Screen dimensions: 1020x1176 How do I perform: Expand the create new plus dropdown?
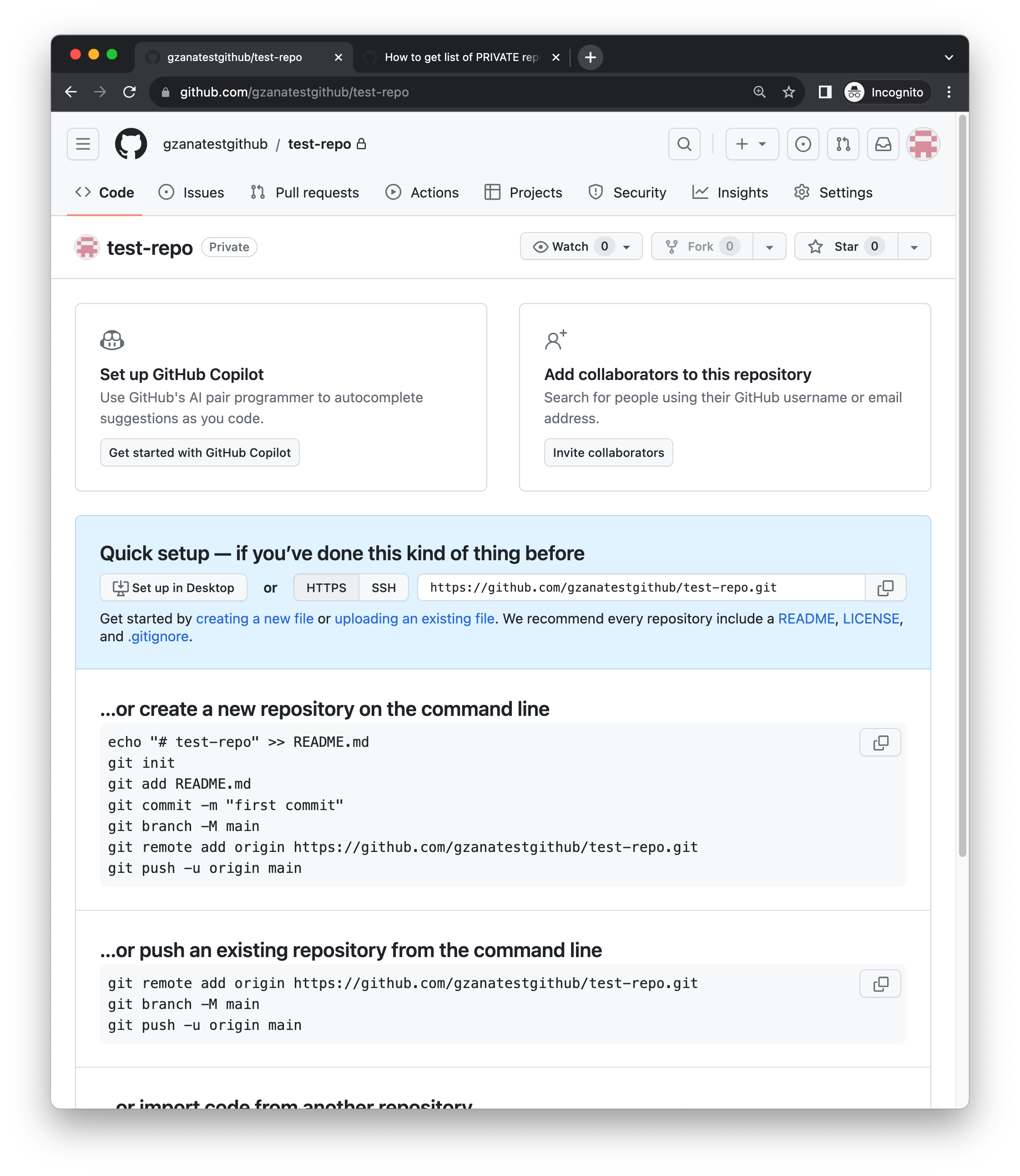tap(752, 144)
